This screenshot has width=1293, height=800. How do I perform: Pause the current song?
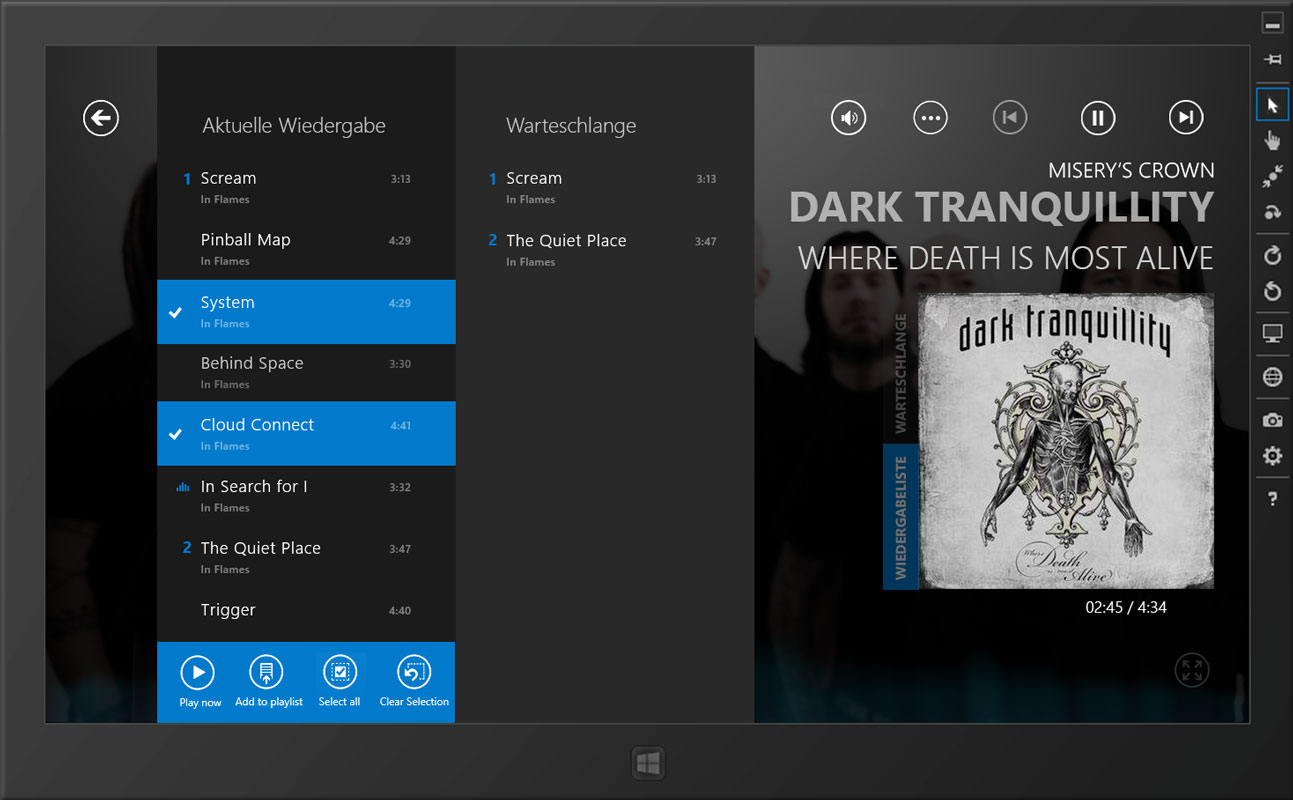pos(1097,118)
